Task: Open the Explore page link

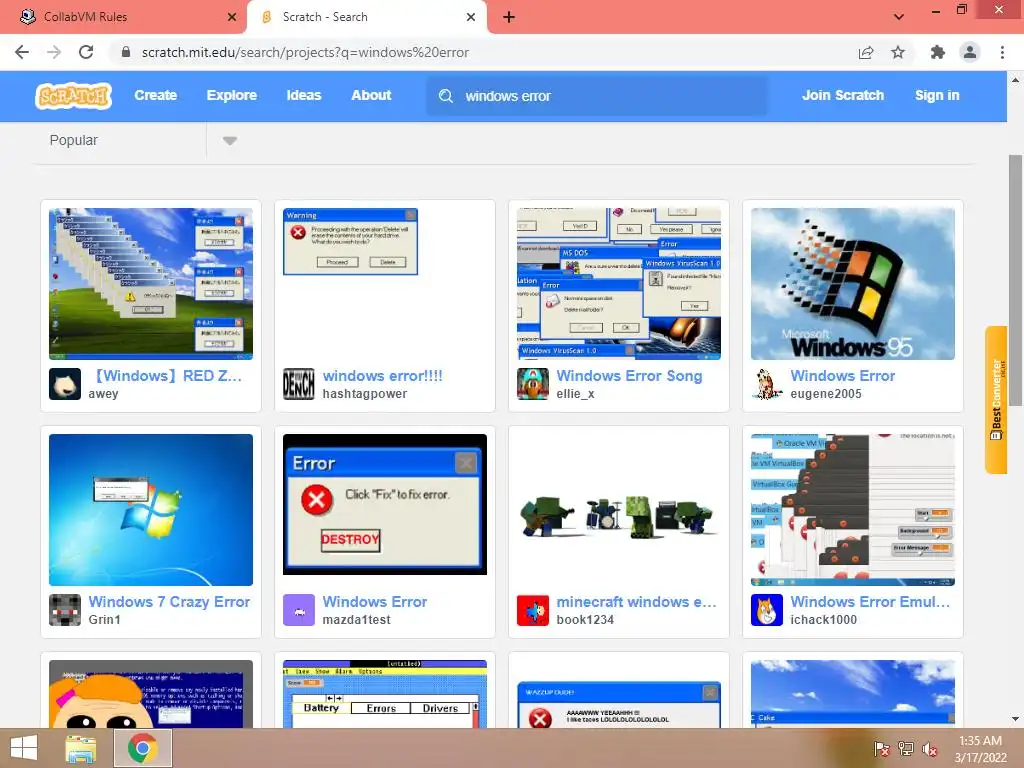Action: click(232, 95)
